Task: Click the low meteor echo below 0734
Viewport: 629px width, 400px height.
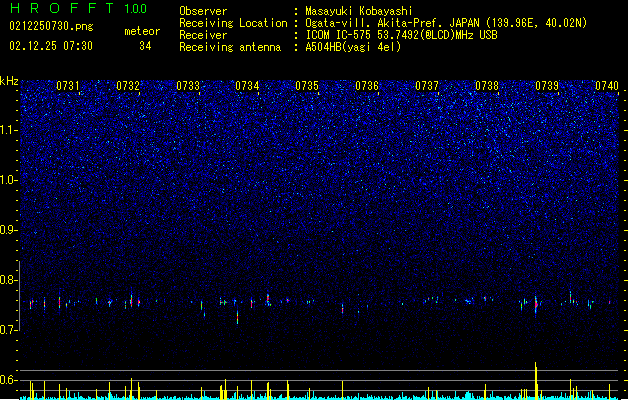Action: [x=237, y=317]
